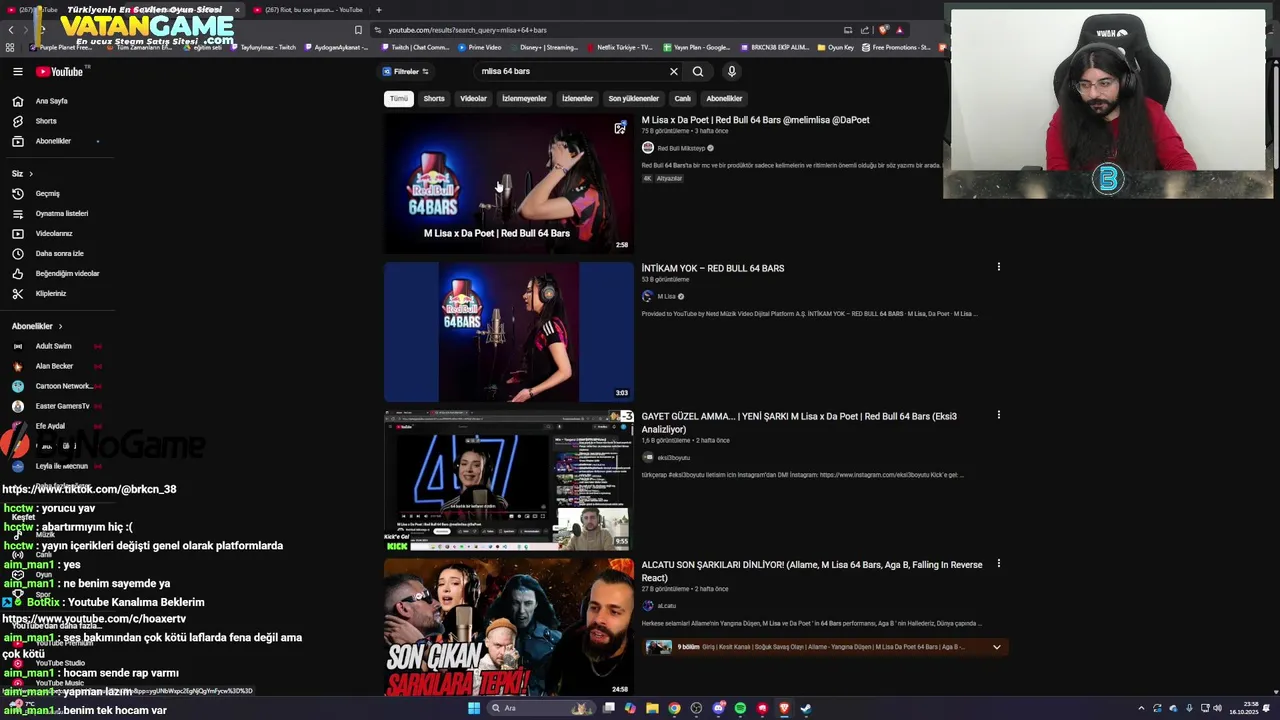
Task: Select the Canlı filter chip
Action: pyautogui.click(x=683, y=98)
